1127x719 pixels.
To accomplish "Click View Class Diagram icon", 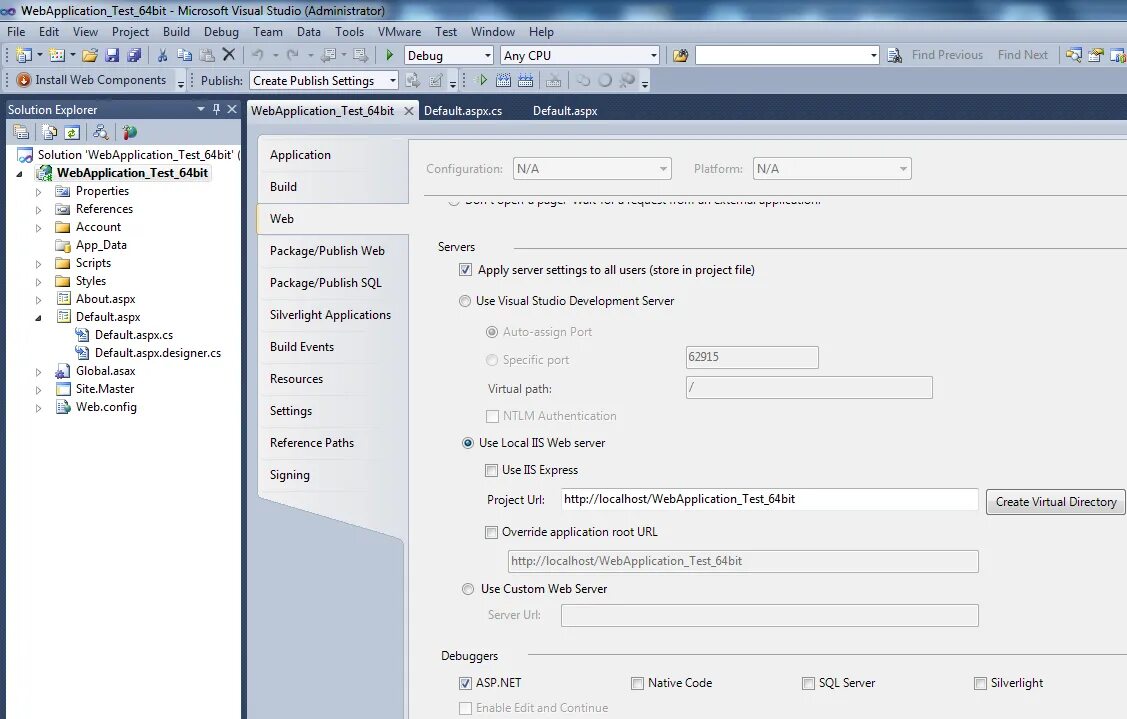I will coord(101,132).
